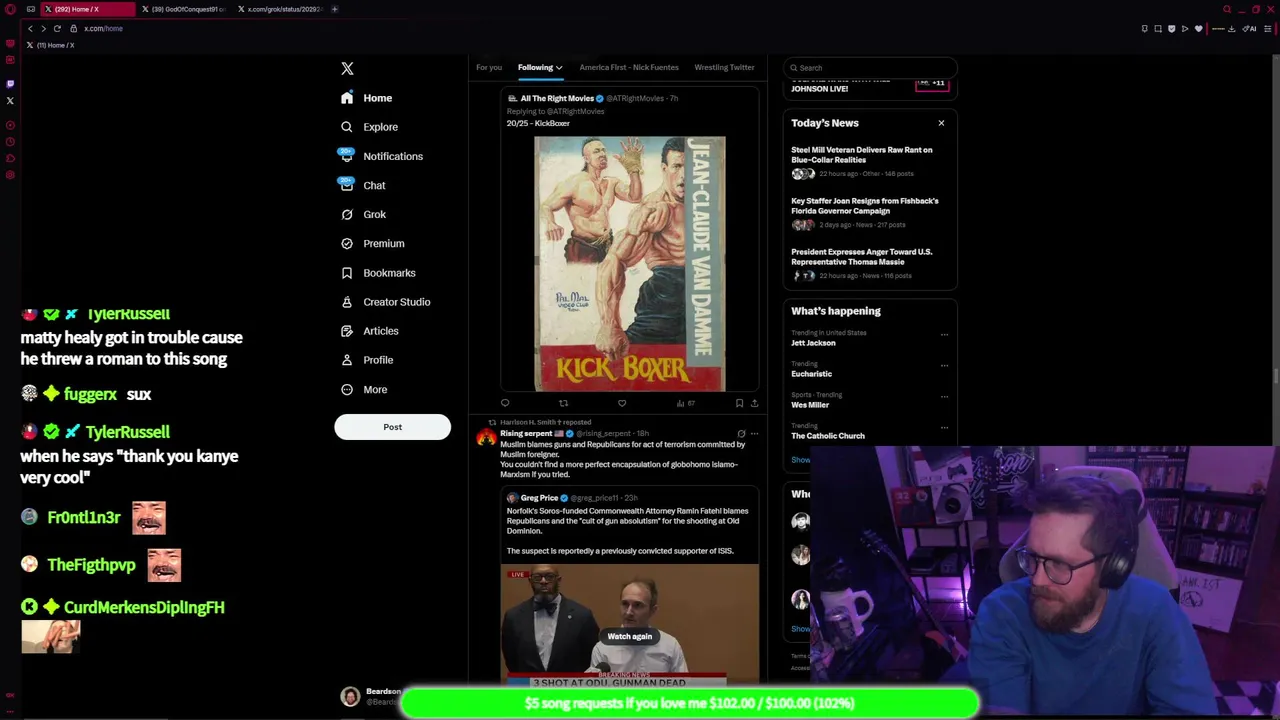Open more options on Rising serpent post

(754, 434)
